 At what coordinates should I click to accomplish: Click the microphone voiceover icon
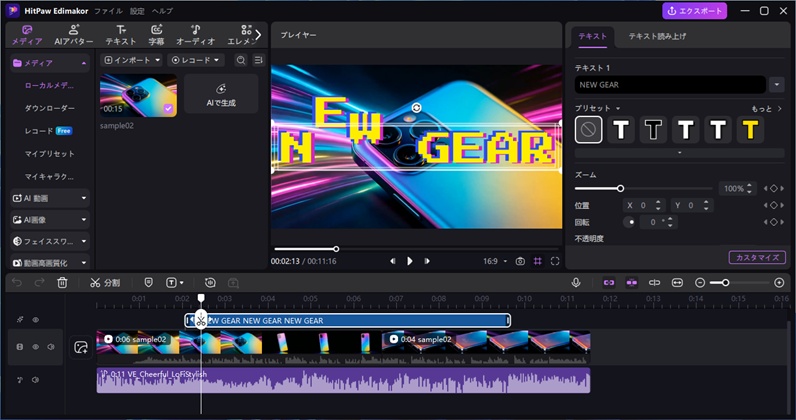[x=576, y=283]
